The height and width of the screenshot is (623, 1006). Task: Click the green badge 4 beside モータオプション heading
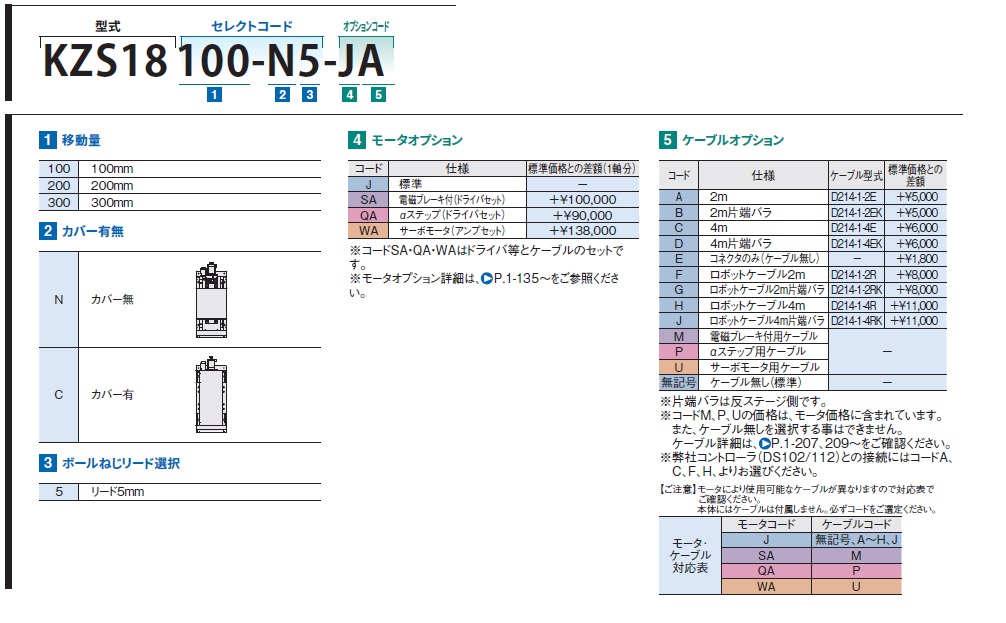tap(356, 141)
